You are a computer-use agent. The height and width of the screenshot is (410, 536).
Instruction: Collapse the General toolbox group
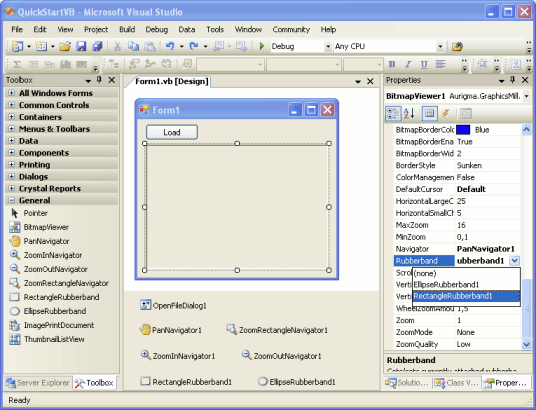11,200
